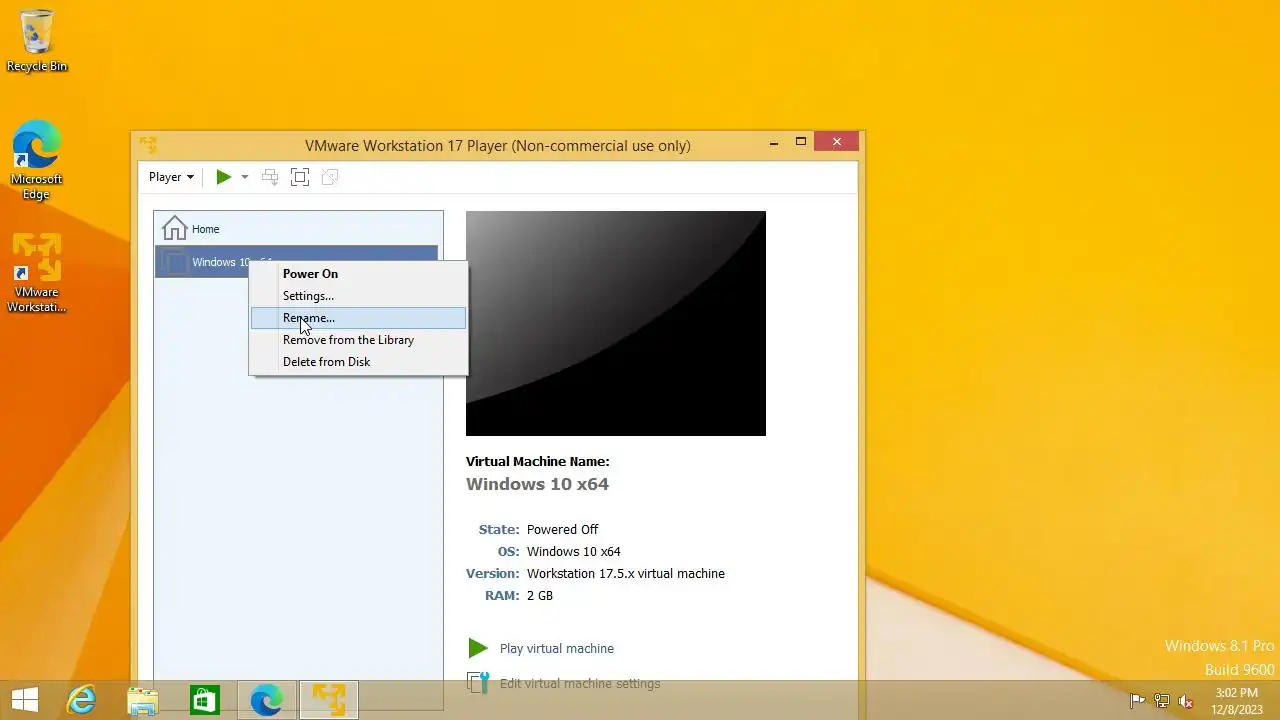
Task: Expand the arrow beside the play toolbar icon
Action: 244,177
